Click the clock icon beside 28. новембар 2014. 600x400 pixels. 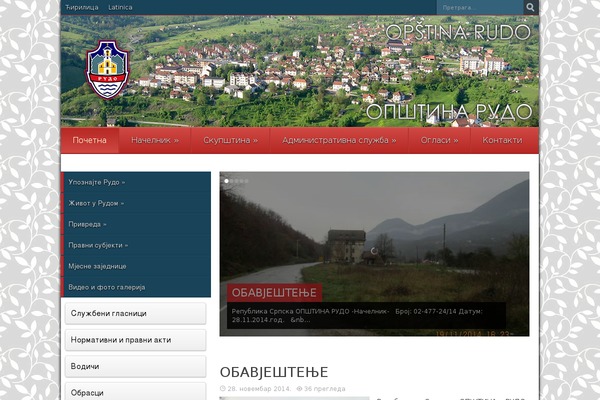pos(223,389)
